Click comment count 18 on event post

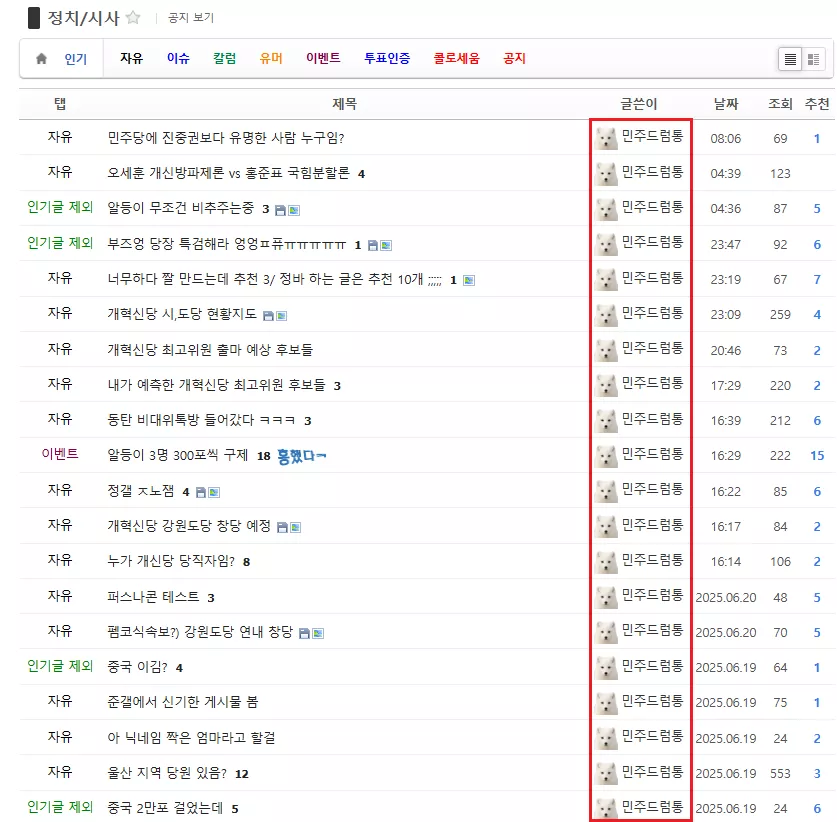tap(264, 456)
